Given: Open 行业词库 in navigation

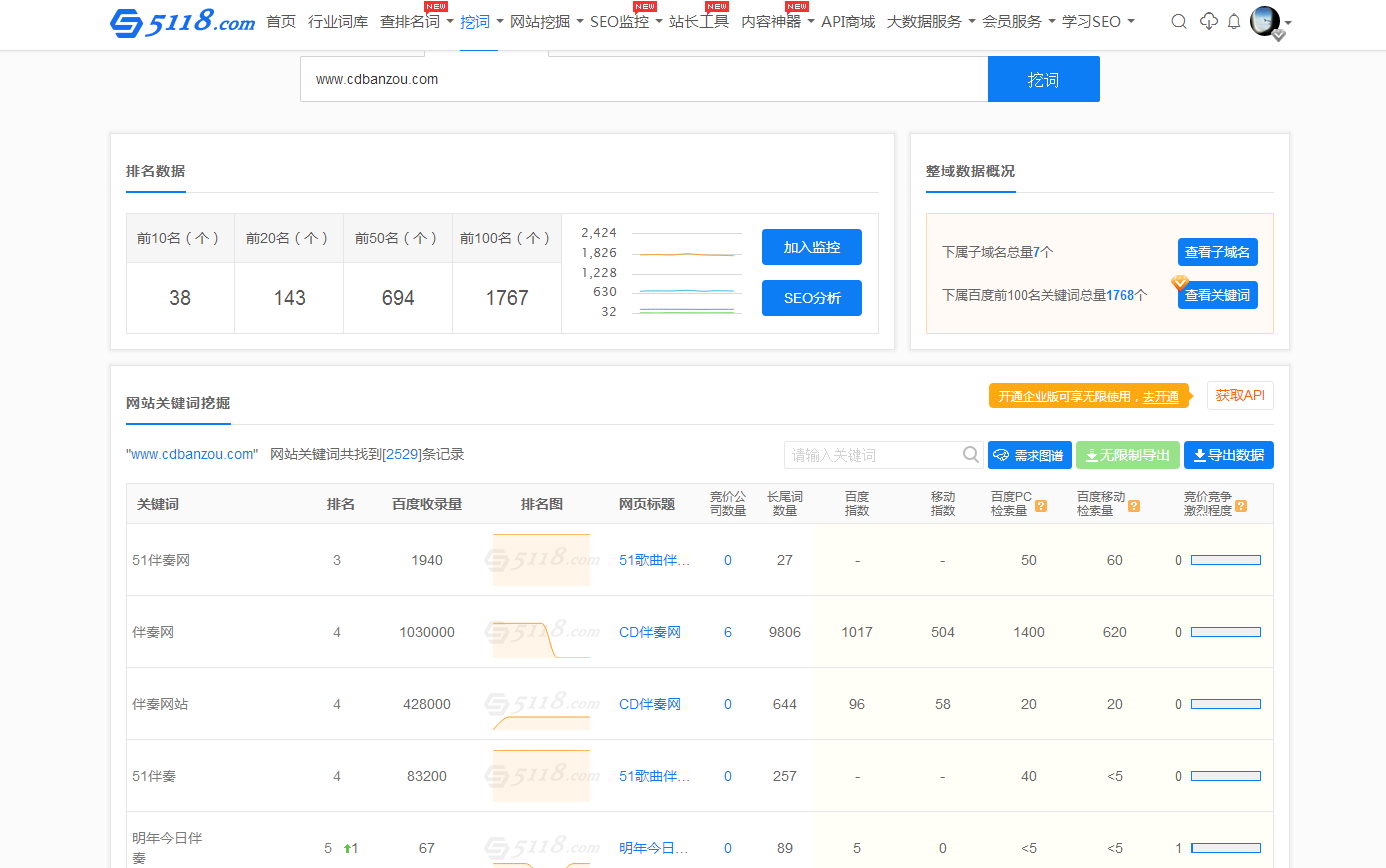Looking at the screenshot, I should coord(338,21).
